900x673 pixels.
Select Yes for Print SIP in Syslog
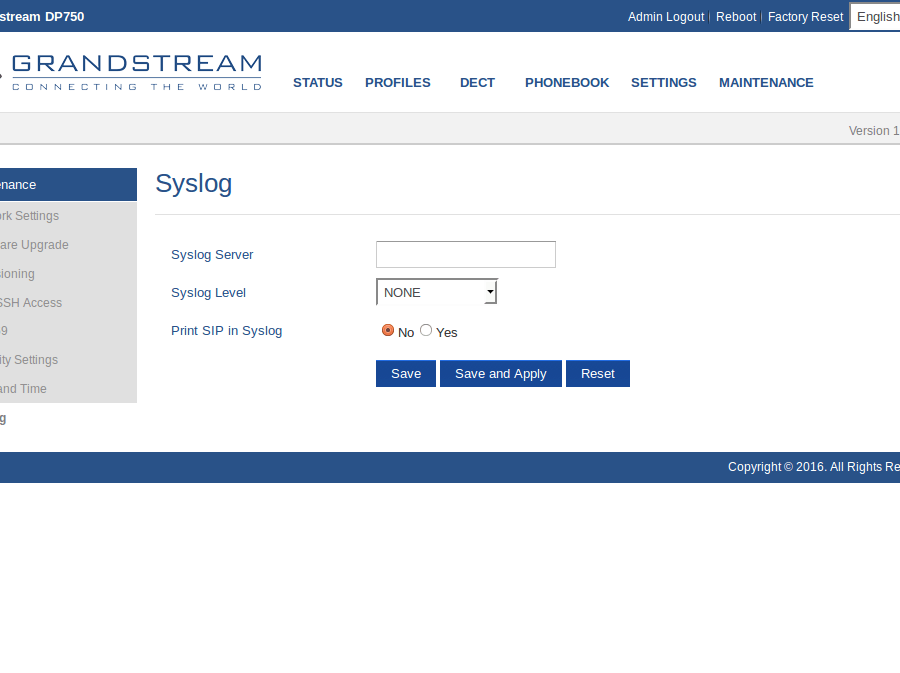click(426, 330)
